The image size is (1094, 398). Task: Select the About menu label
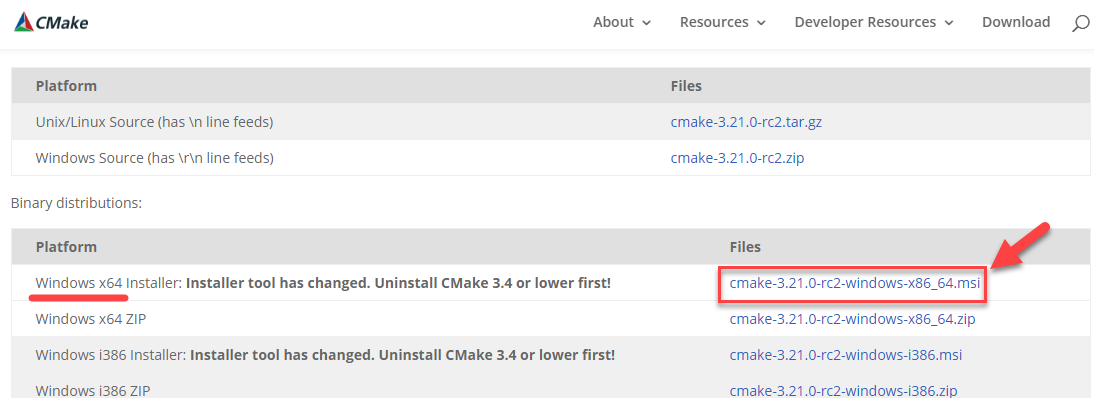tap(613, 22)
